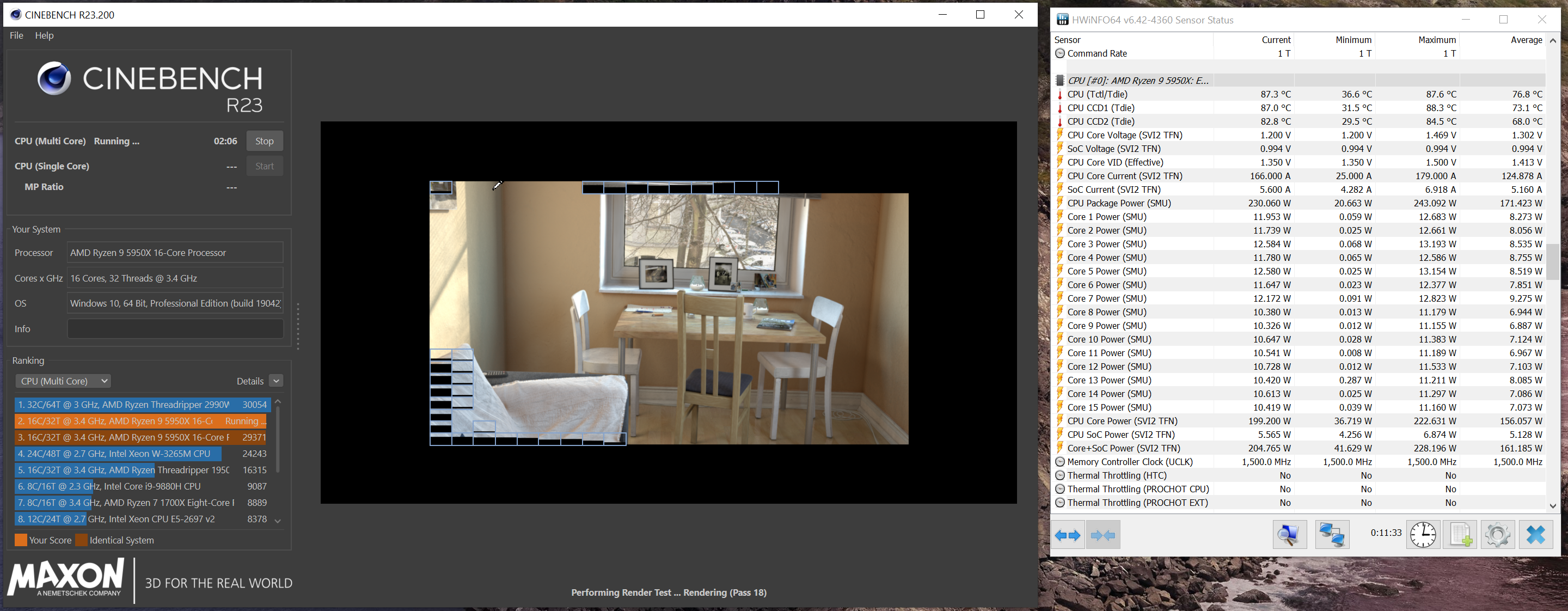Click Start for CPU Single Core test
The width and height of the screenshot is (1568, 611).
pos(264,166)
